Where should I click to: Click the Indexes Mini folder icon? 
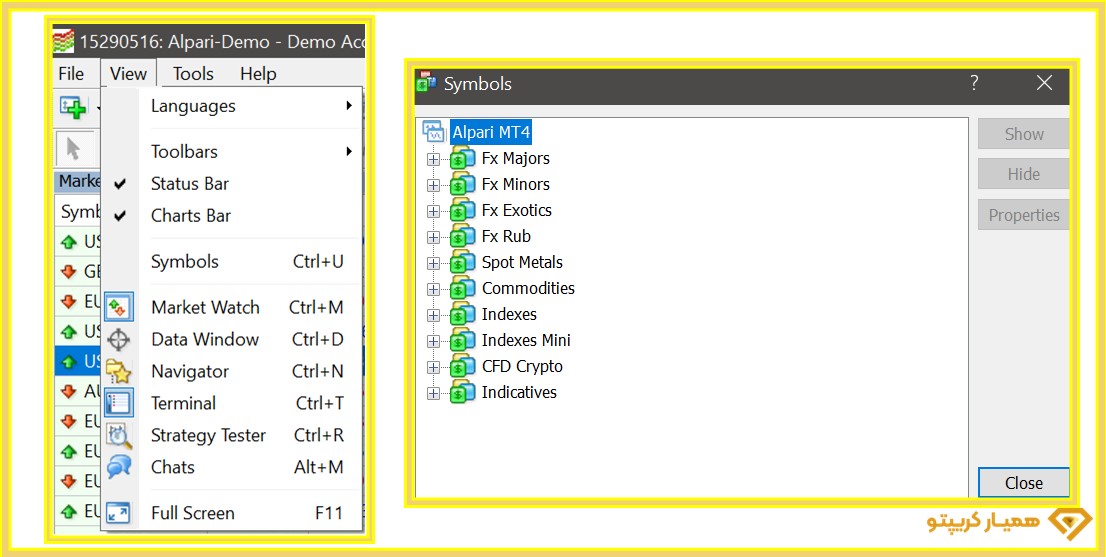[x=463, y=341]
